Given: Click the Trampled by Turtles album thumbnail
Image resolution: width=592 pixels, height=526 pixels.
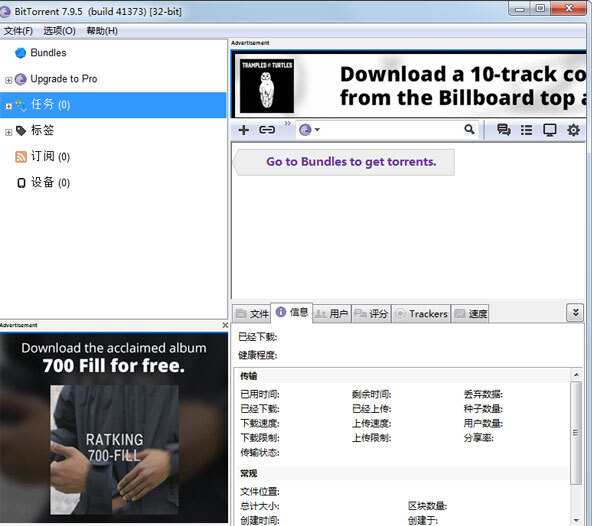Looking at the screenshot, I should tap(267, 86).
